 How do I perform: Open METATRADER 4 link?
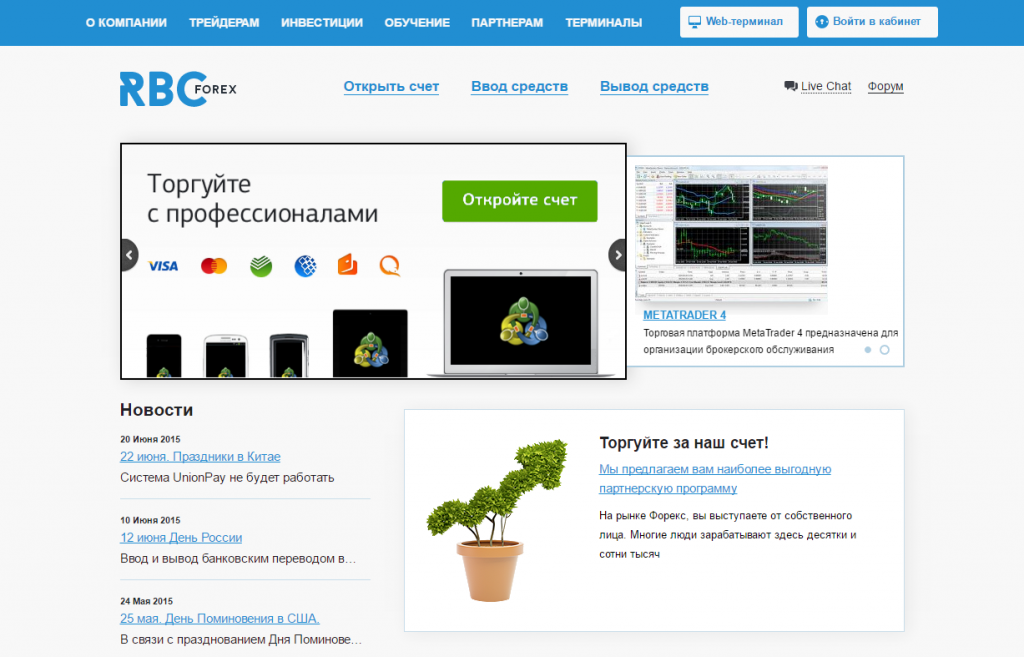(684, 315)
